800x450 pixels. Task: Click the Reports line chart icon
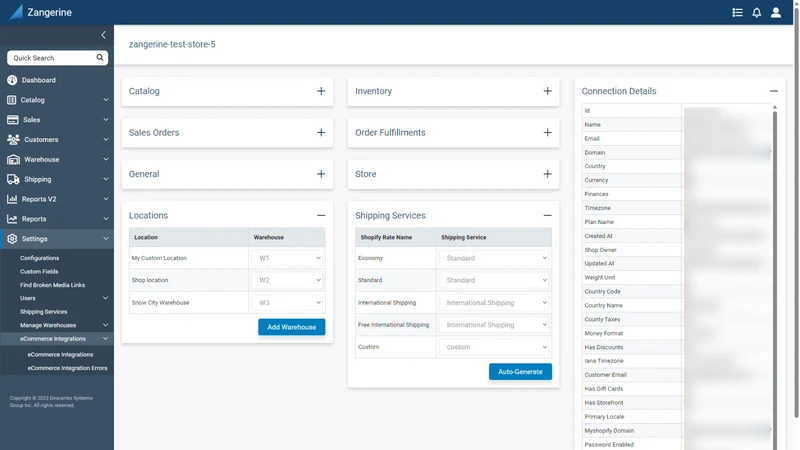click(x=12, y=219)
